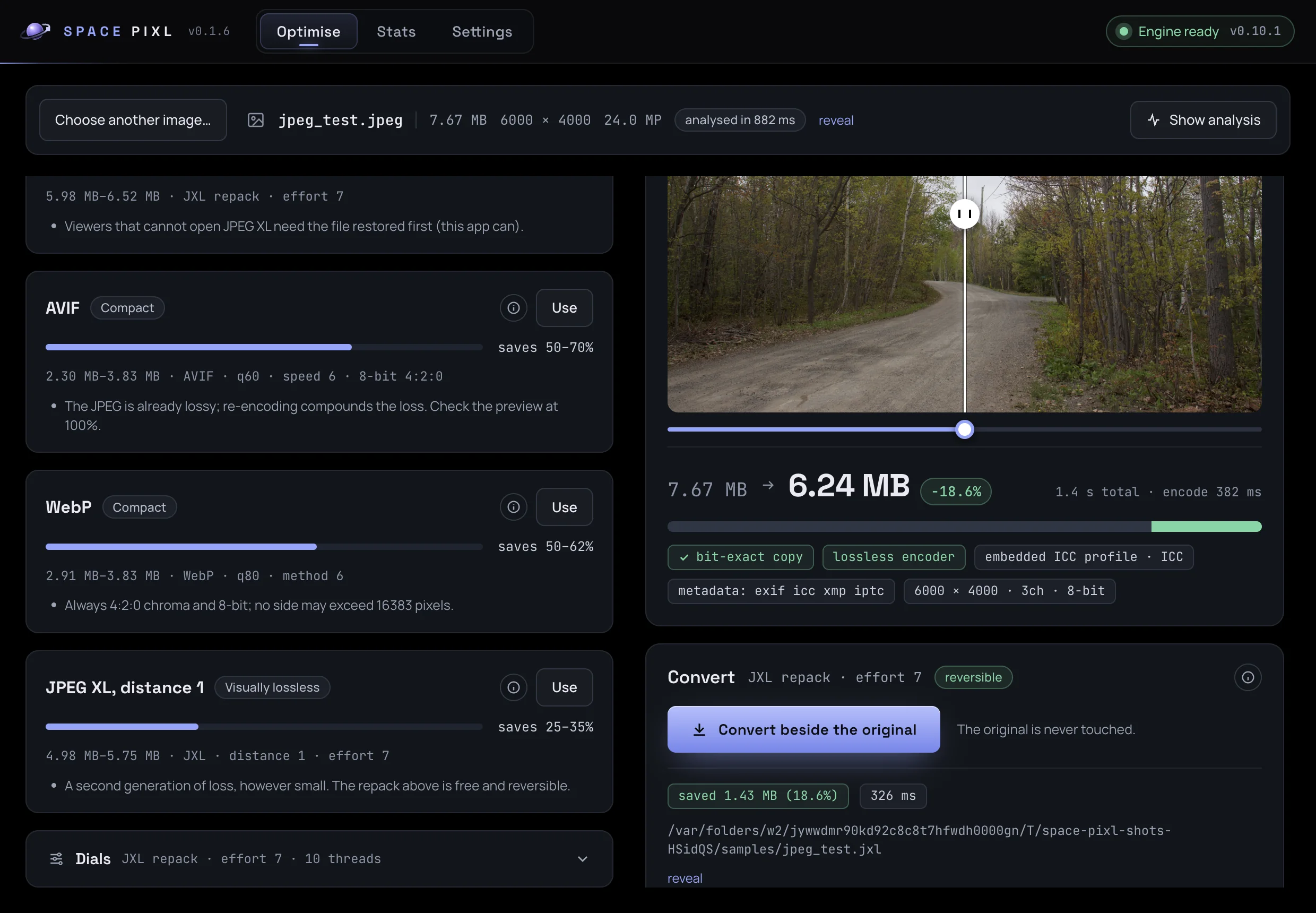The image size is (1316, 913).
Task: Click the '326 ms' badge
Action: point(893,796)
